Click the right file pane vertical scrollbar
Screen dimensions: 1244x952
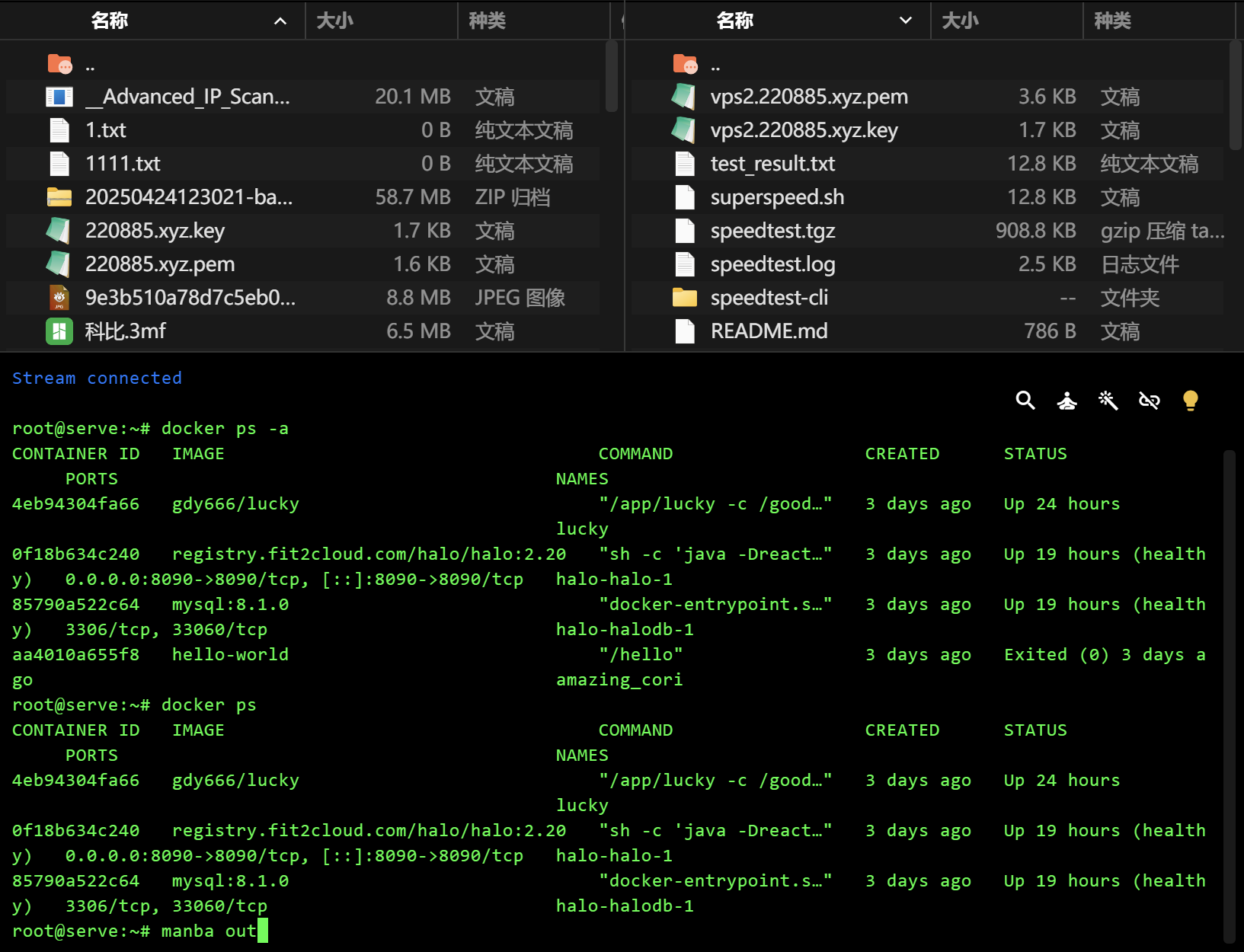1236,95
